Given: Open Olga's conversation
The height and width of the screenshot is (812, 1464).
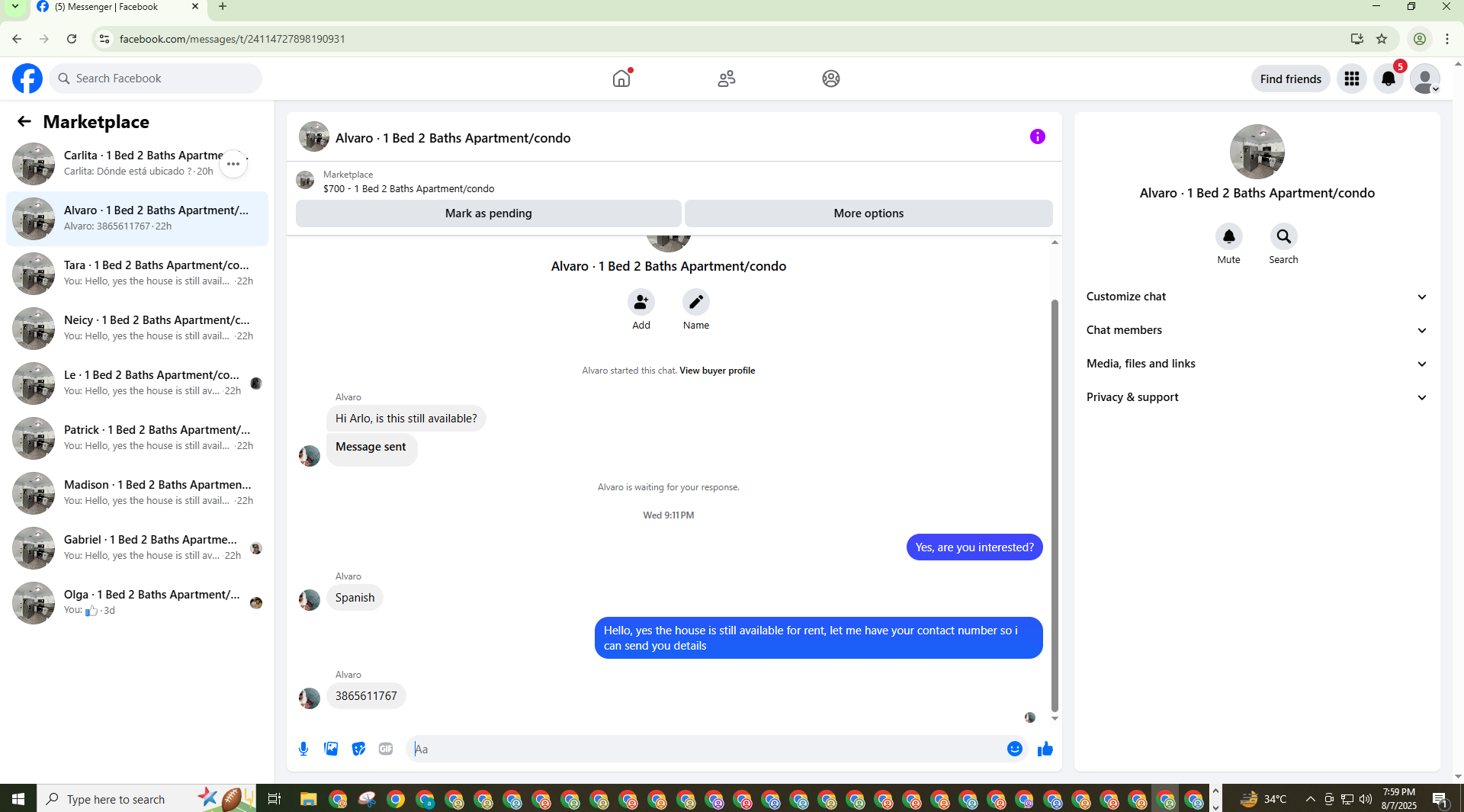Looking at the screenshot, I should click(x=137, y=603).
